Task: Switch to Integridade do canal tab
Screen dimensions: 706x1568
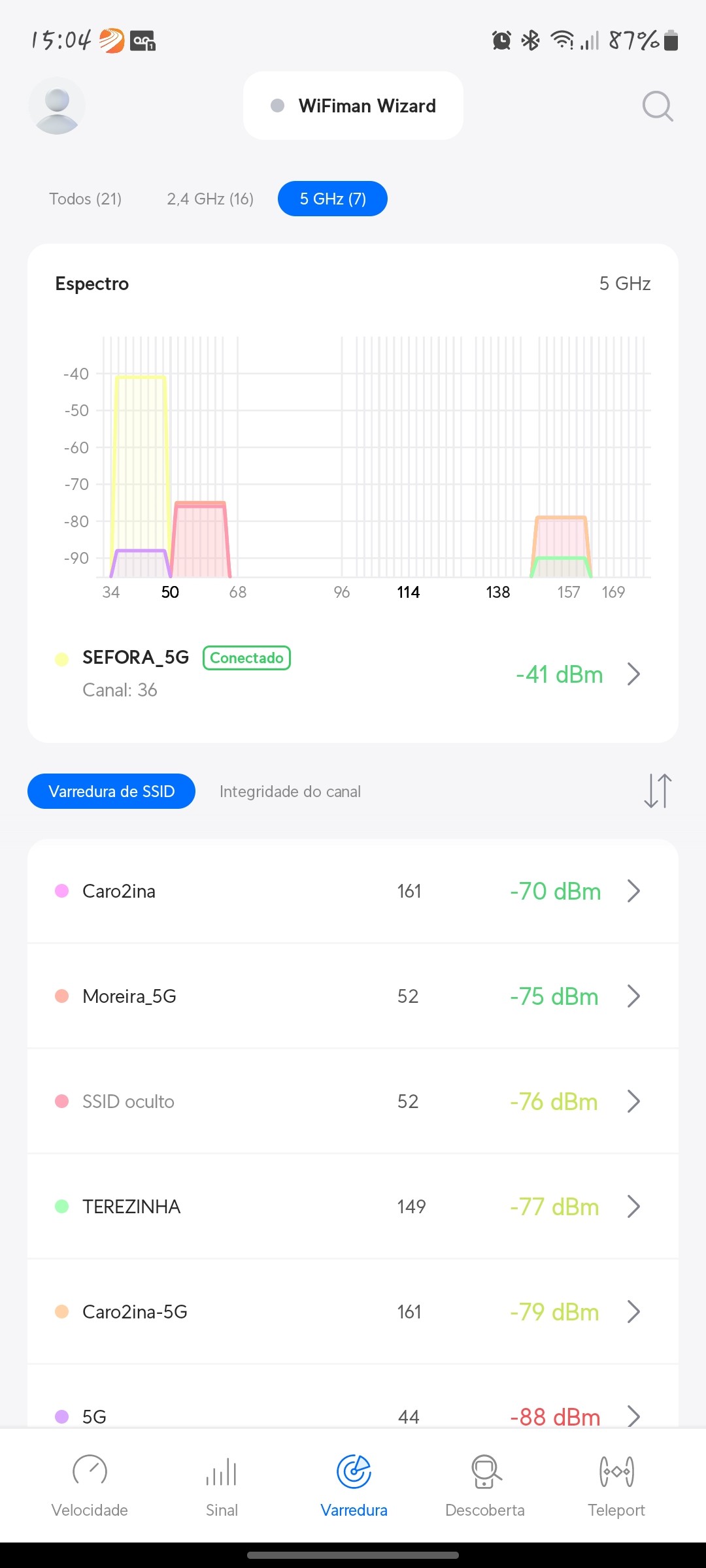Action: 290,792
